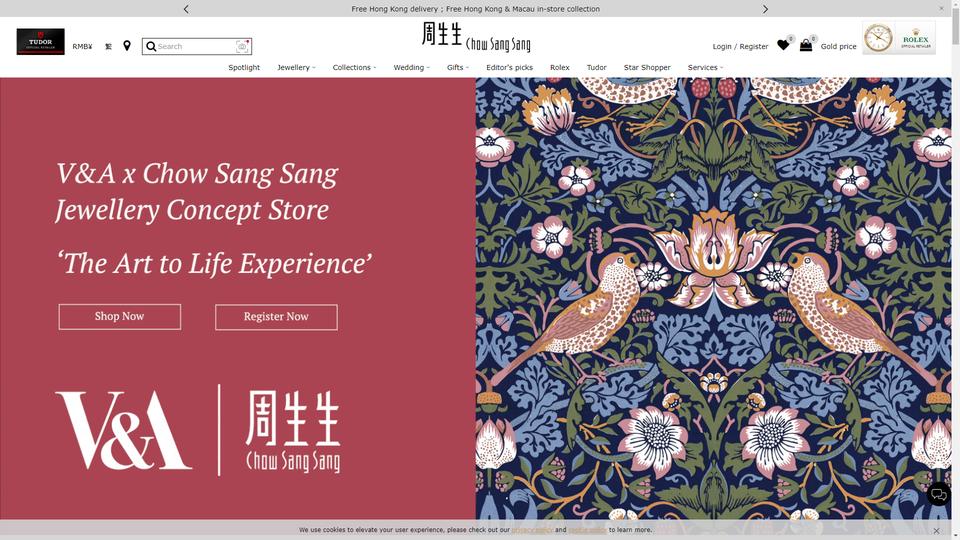Click the large V&A logo
Screen dimensions: 960x540
[x=124, y=430]
